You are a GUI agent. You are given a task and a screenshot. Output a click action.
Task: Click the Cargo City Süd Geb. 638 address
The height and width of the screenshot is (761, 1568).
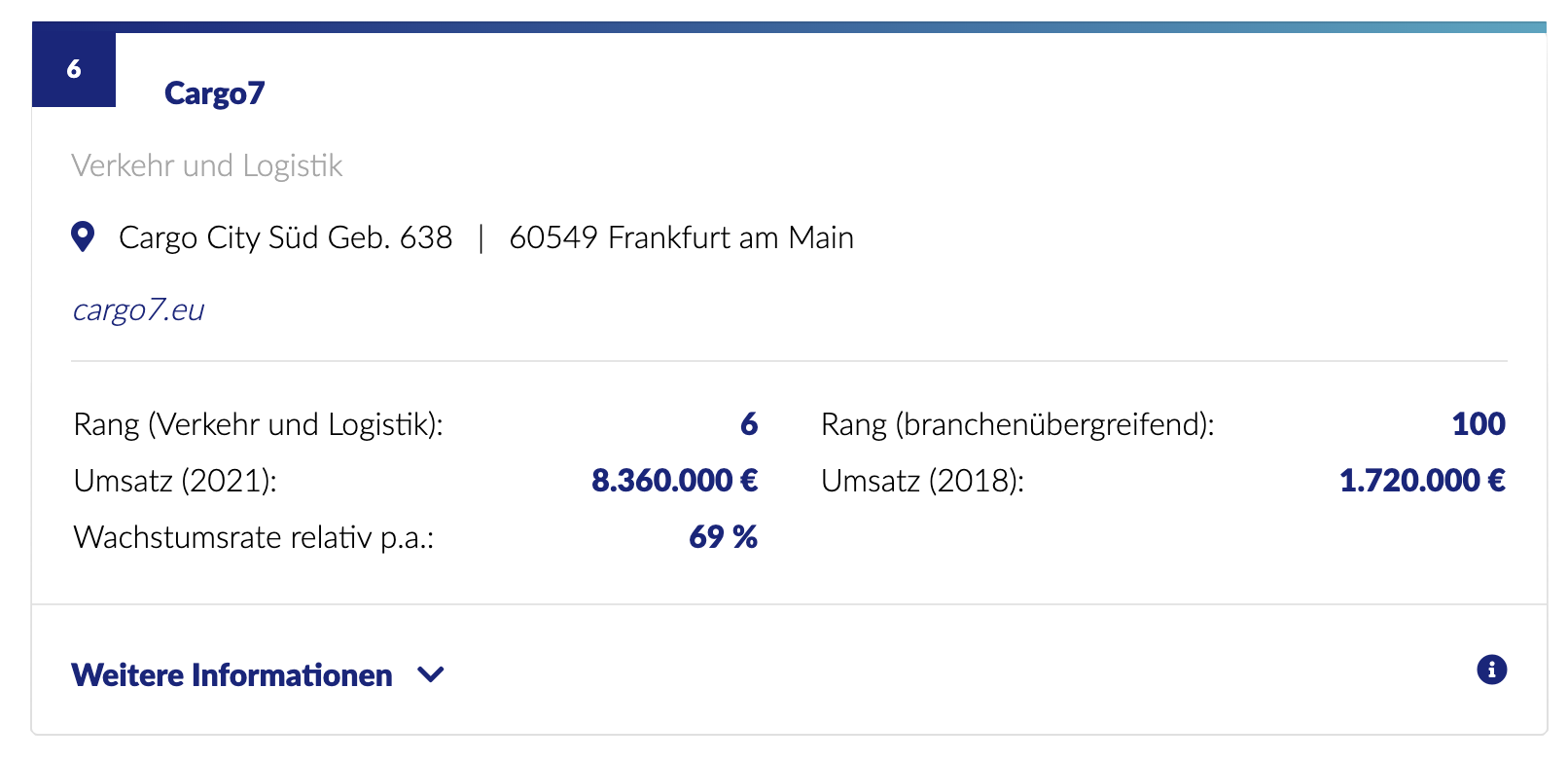[285, 237]
